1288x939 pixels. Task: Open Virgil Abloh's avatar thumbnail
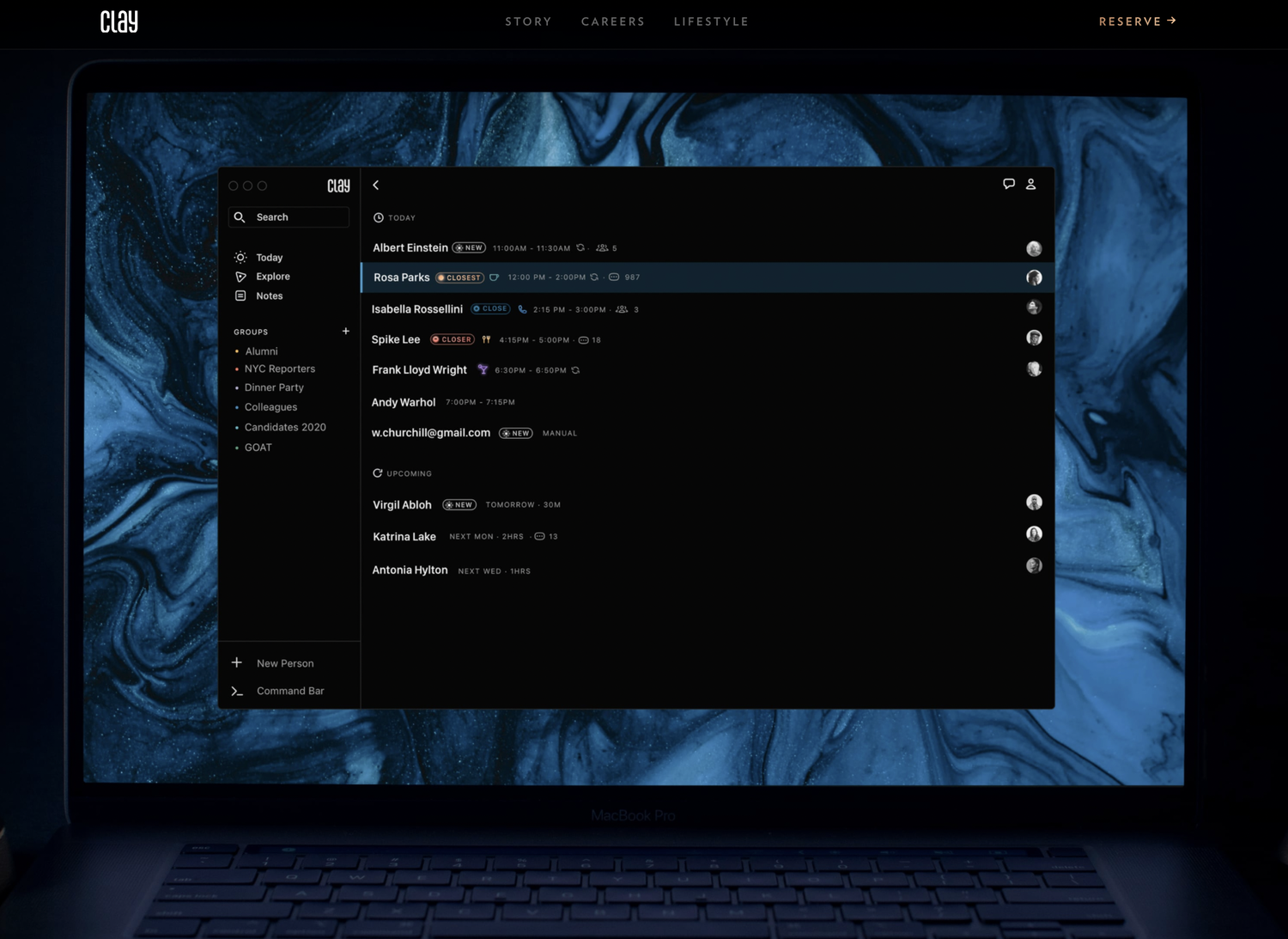tap(1034, 503)
